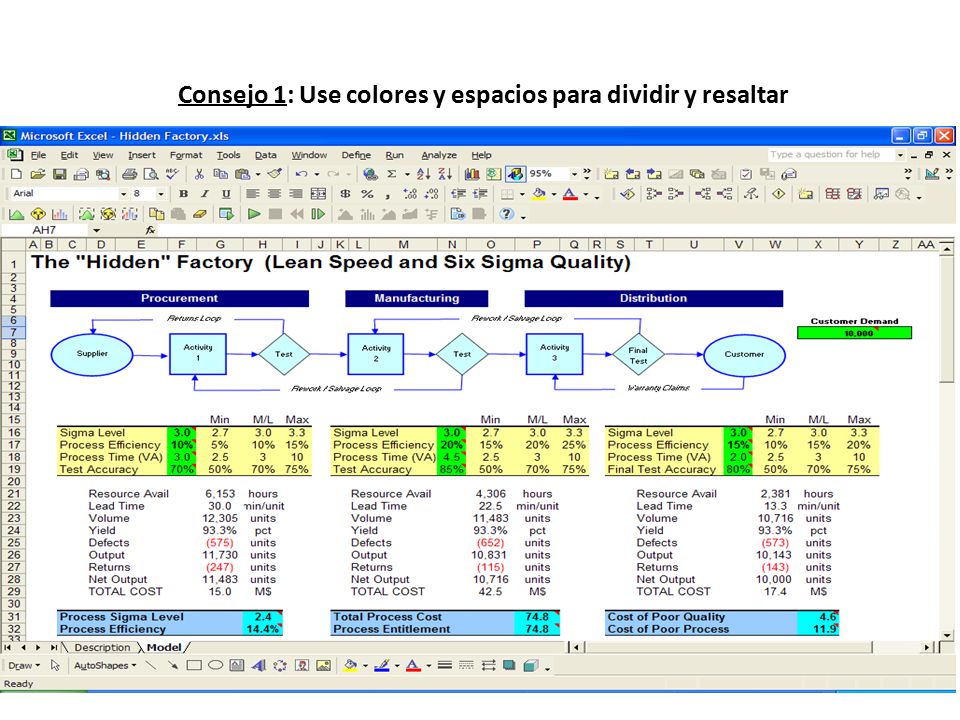This screenshot has width=960, height=720.
Task: Click the Currency Style dollar icon
Action: coord(345,194)
